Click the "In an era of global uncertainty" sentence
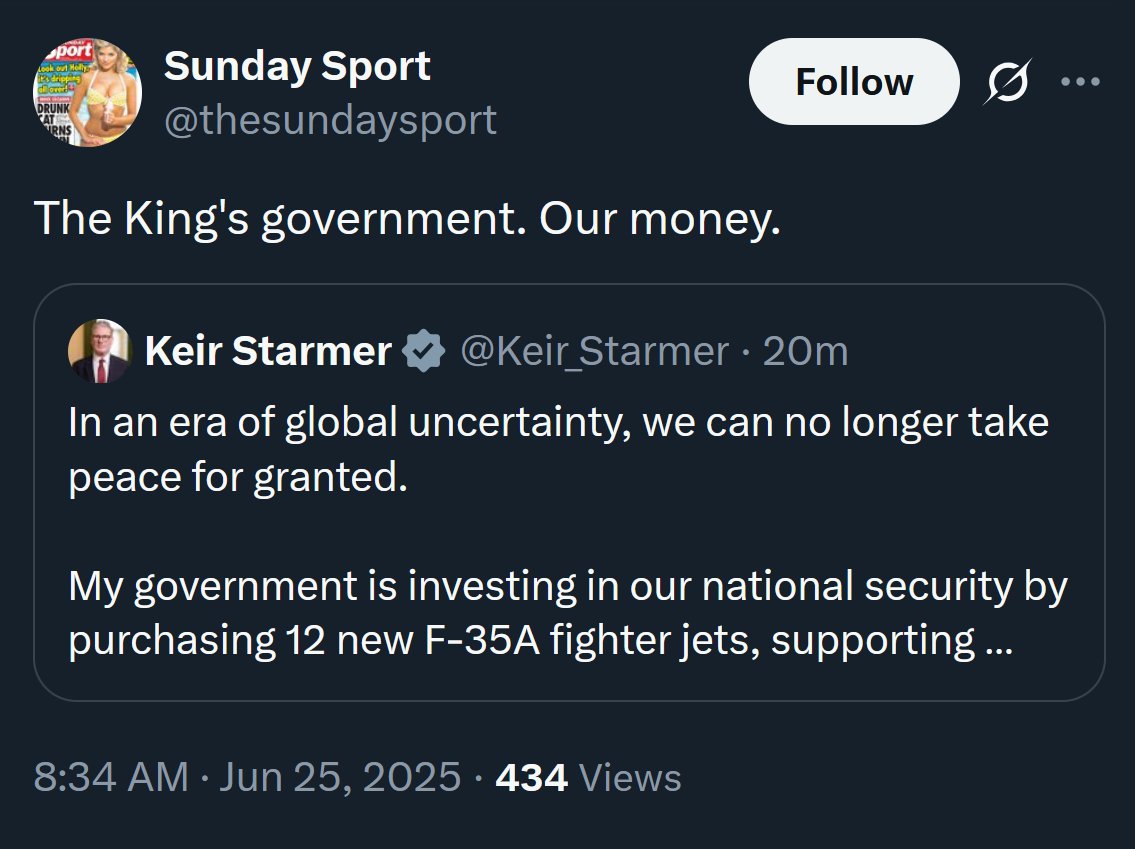1135x849 pixels. [x=558, y=422]
